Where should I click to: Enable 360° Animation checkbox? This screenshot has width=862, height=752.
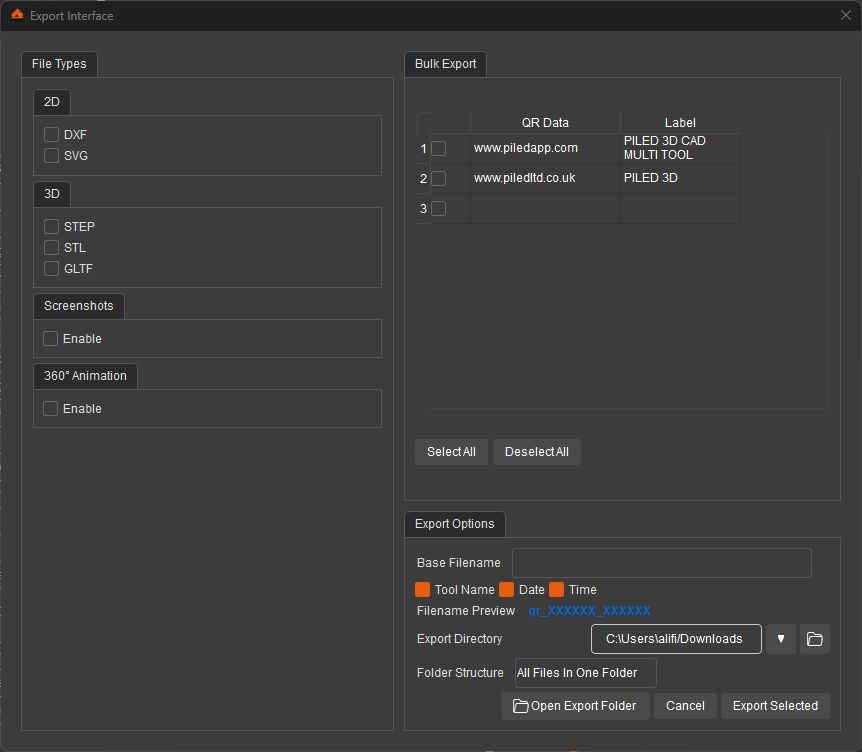click(x=51, y=409)
